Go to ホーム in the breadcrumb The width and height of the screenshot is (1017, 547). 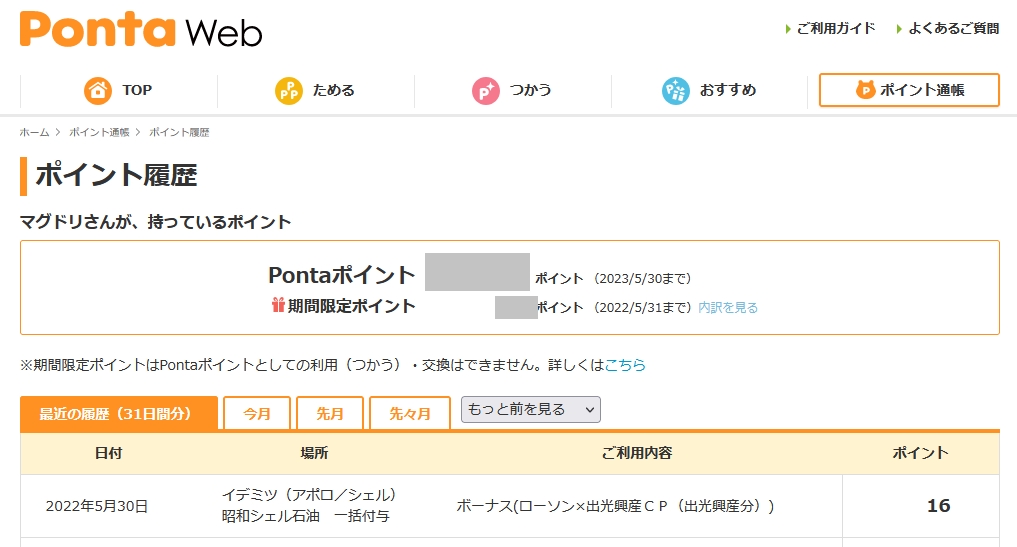(x=34, y=132)
